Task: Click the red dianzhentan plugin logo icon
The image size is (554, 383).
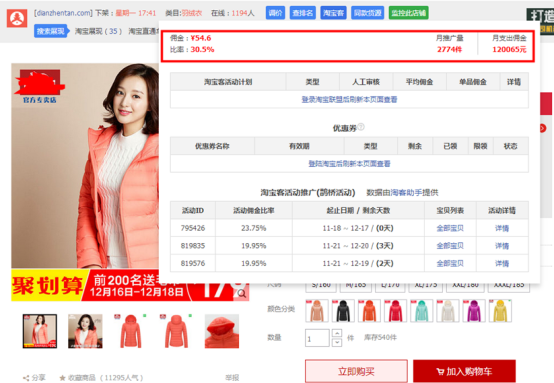Action: coord(17,18)
